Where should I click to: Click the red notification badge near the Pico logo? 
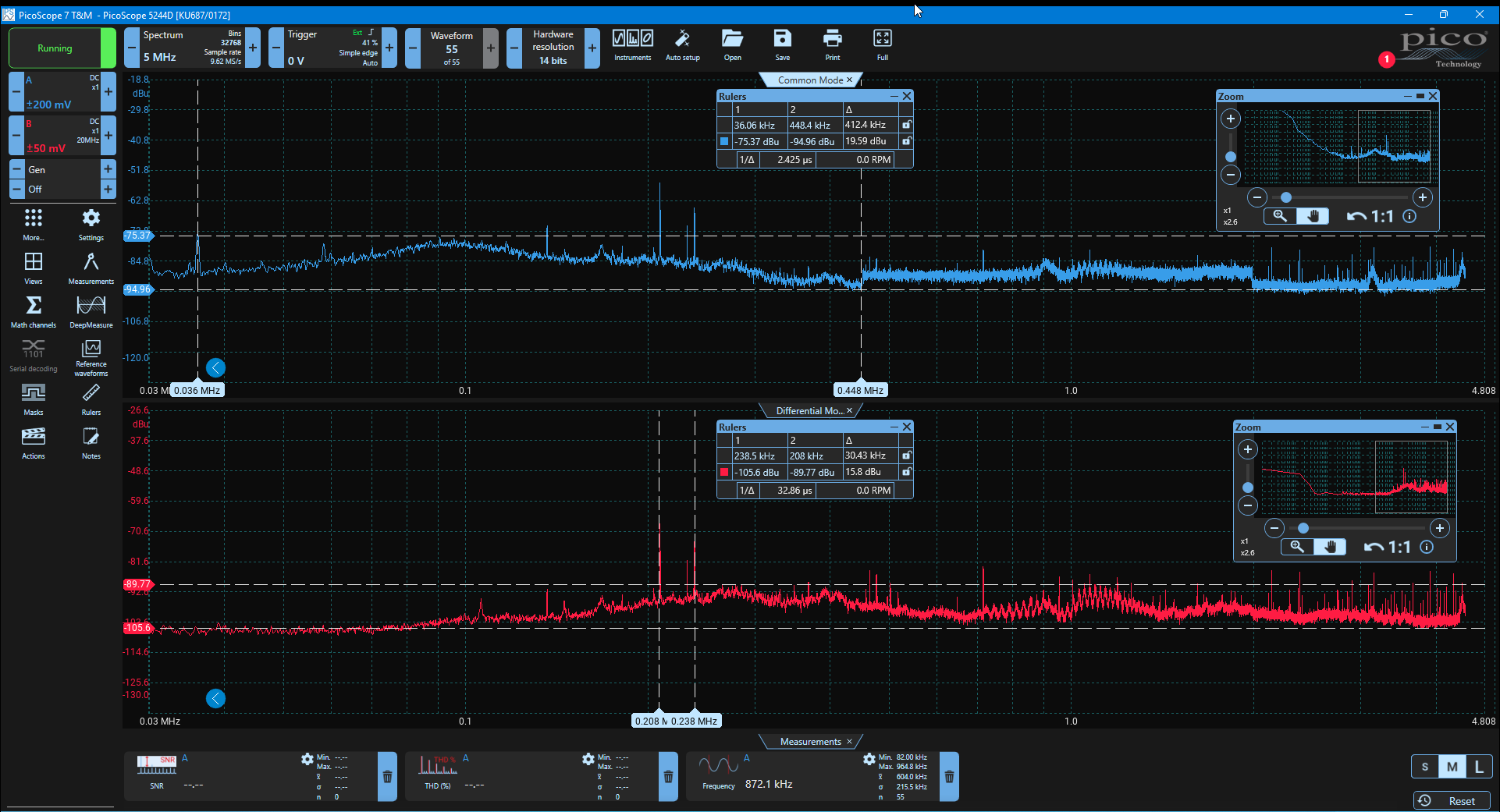click(x=1386, y=59)
